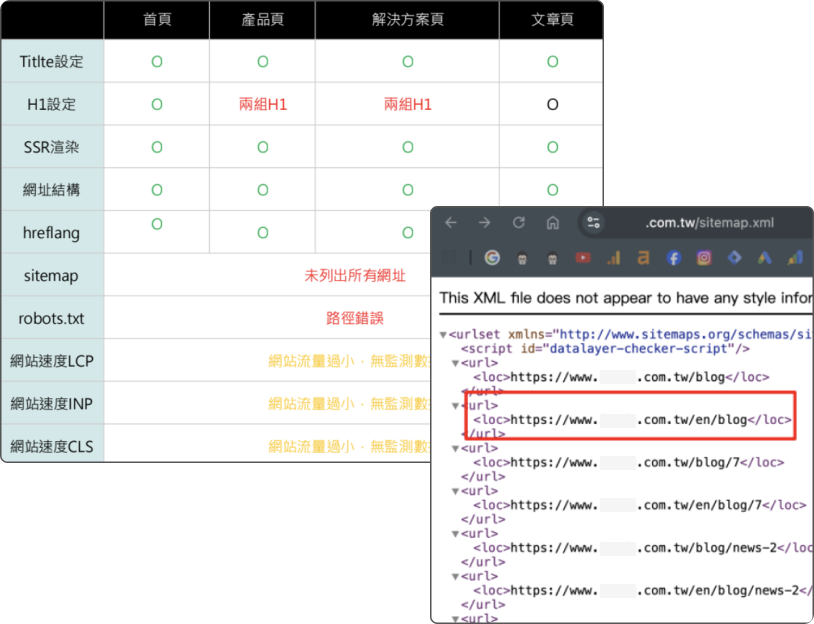Click the SSR渲染 row label
814x624 pixels.
point(51,147)
